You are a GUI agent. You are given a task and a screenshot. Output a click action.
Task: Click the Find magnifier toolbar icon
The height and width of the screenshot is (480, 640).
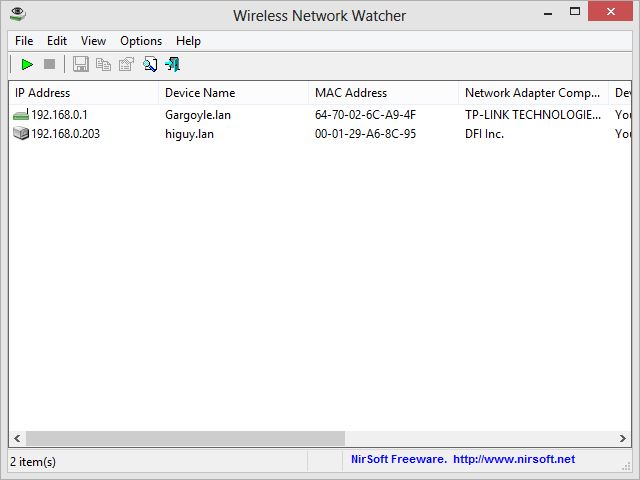point(150,64)
